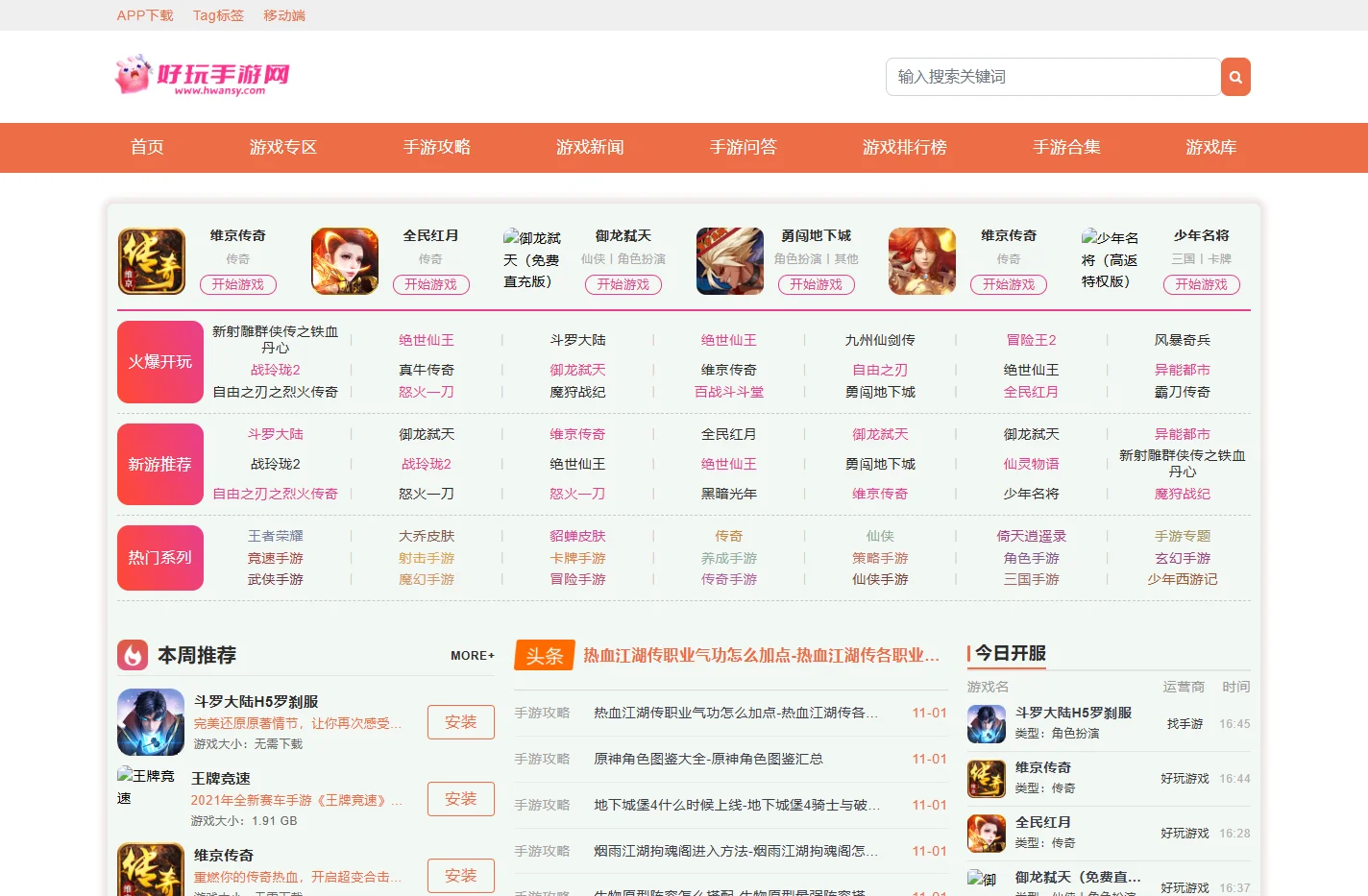
Task: Open the 维京传奇 thumbnail in 本周推荐
Action: [151, 869]
